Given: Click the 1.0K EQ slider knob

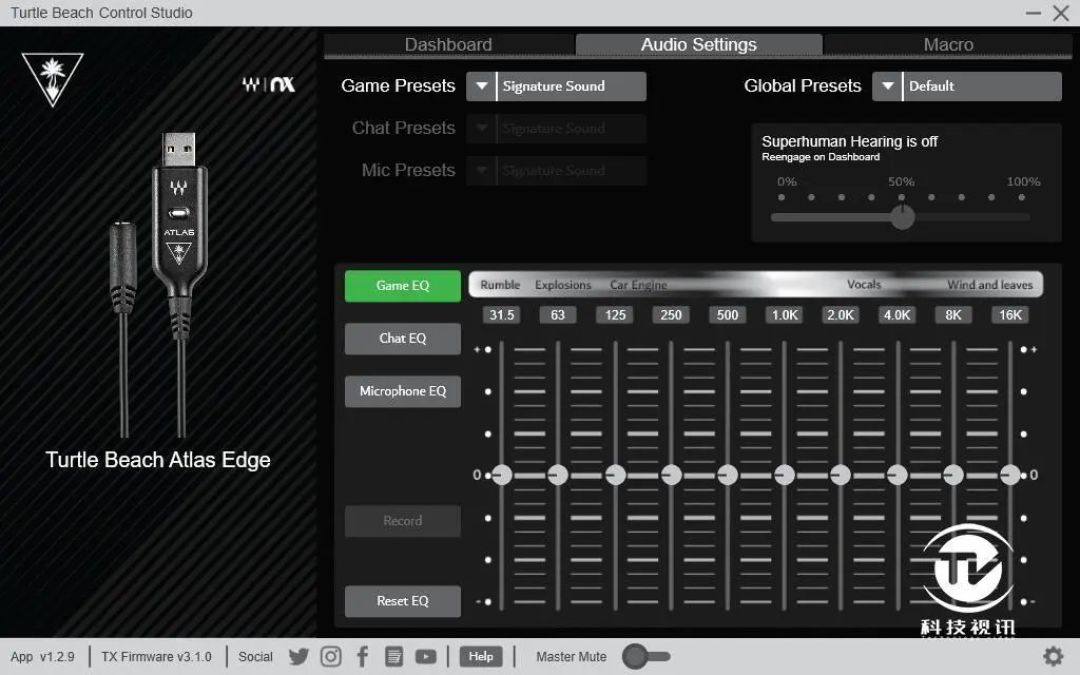Looking at the screenshot, I should tap(785, 475).
